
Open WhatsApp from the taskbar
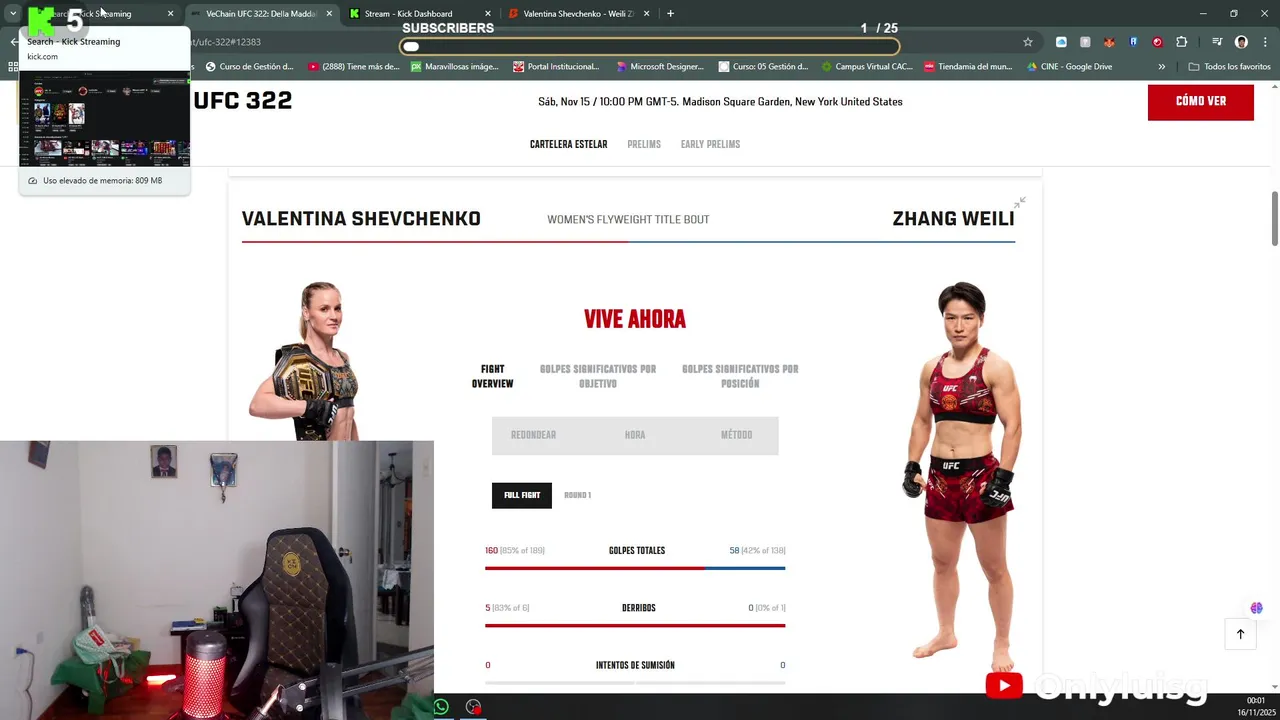441,707
